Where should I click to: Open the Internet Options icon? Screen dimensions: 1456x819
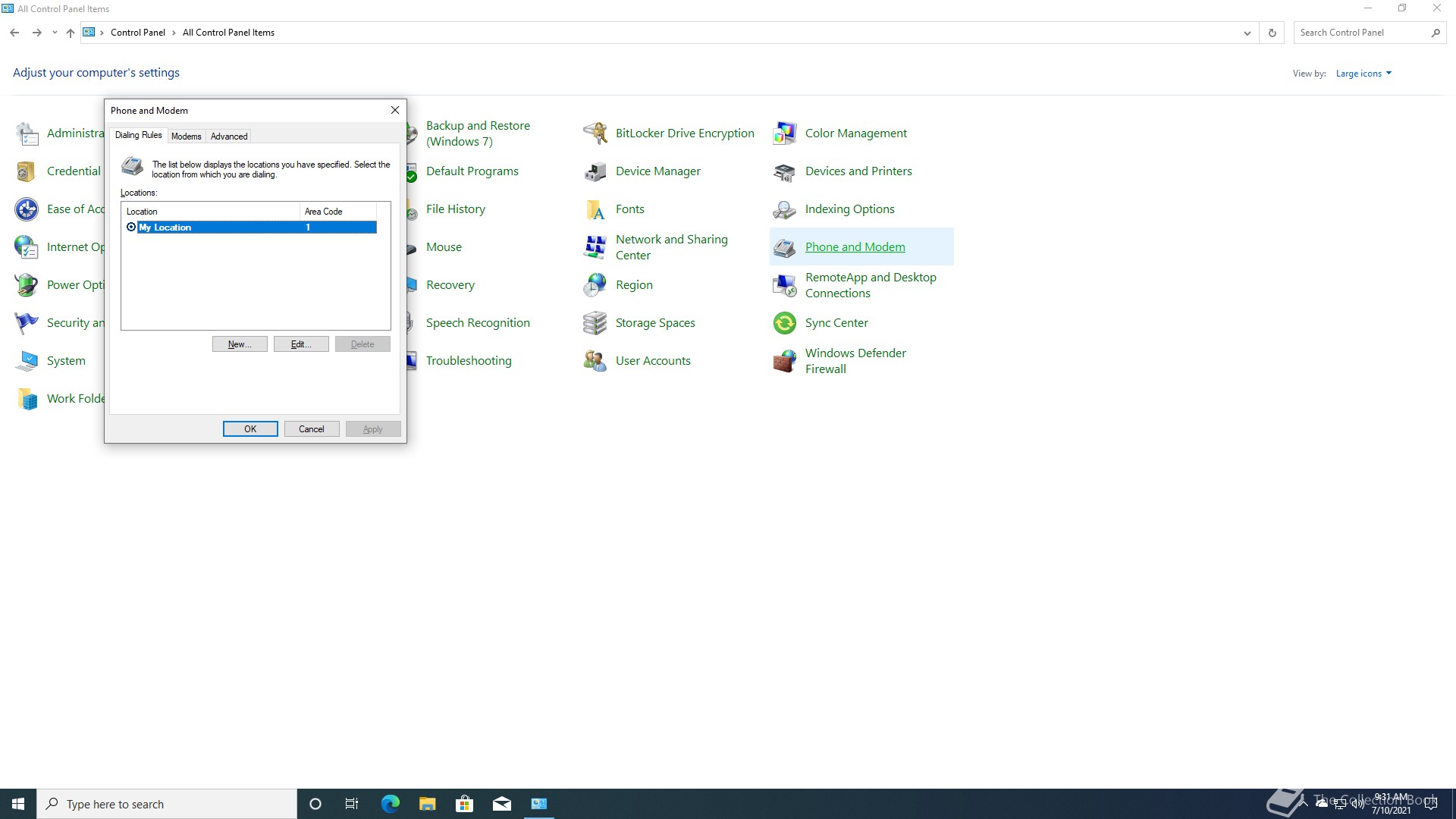click(x=27, y=247)
